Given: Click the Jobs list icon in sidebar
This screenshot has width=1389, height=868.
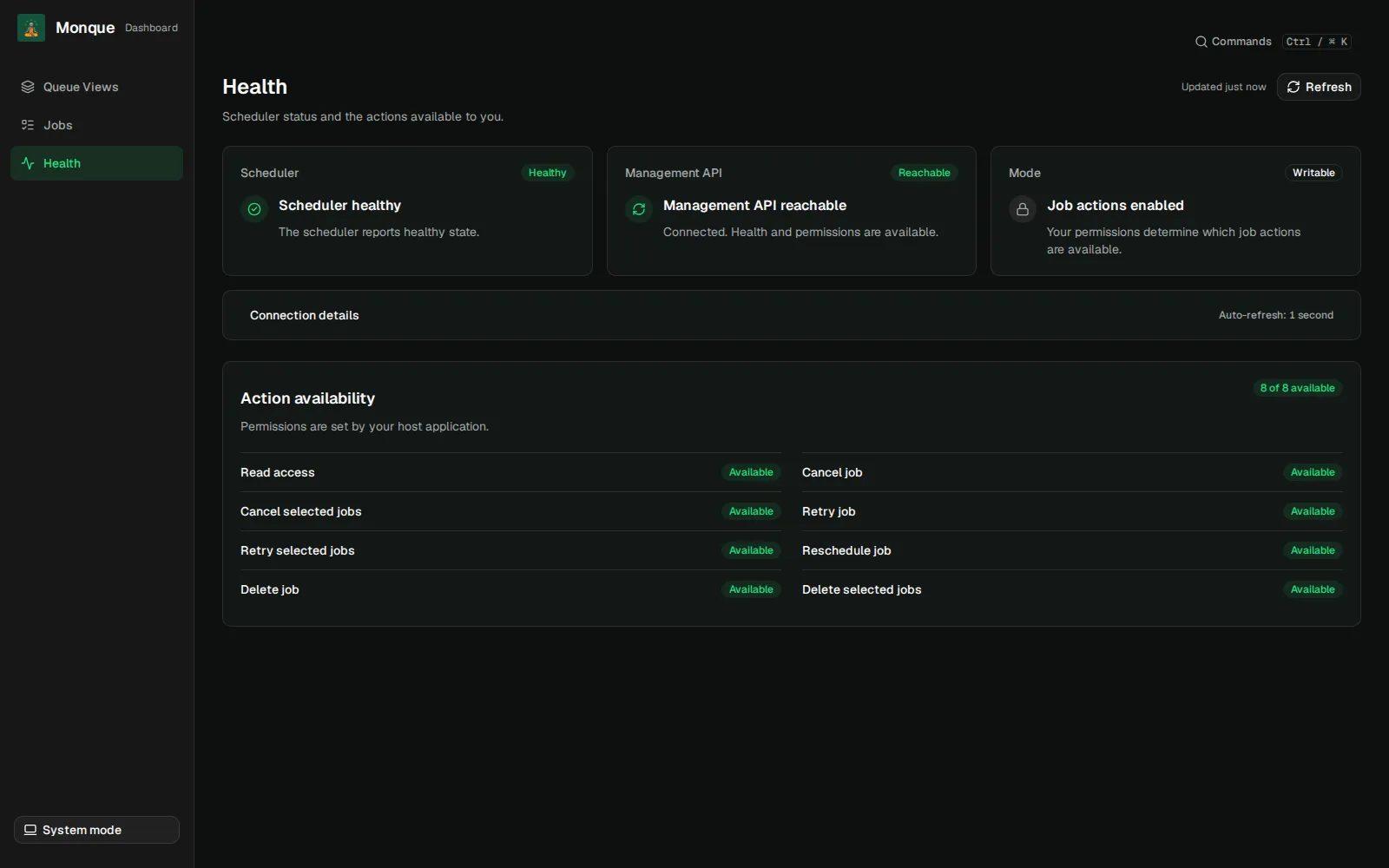Looking at the screenshot, I should point(28,125).
